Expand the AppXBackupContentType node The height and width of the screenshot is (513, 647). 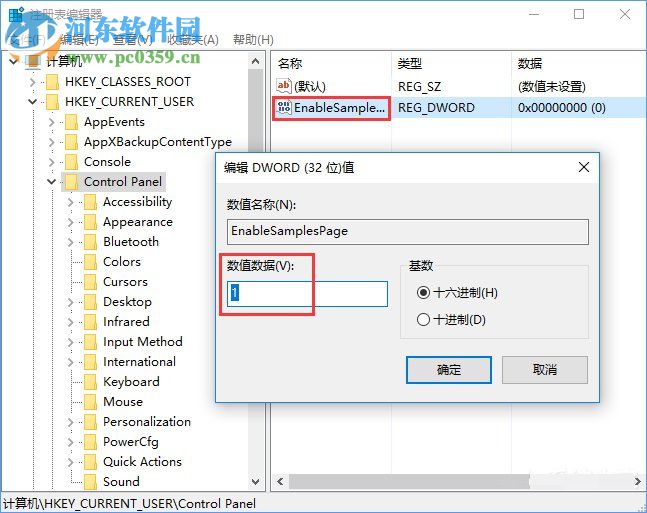tap(52, 142)
